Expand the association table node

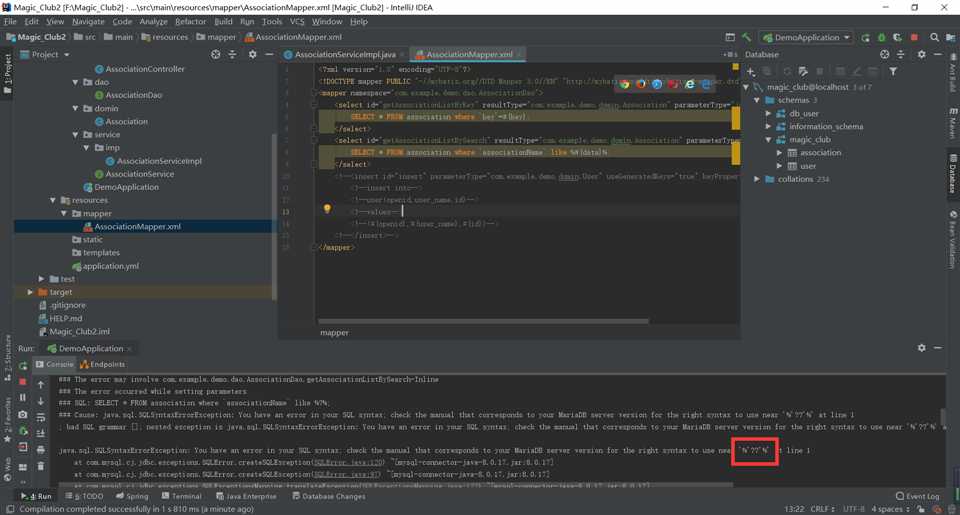point(779,152)
